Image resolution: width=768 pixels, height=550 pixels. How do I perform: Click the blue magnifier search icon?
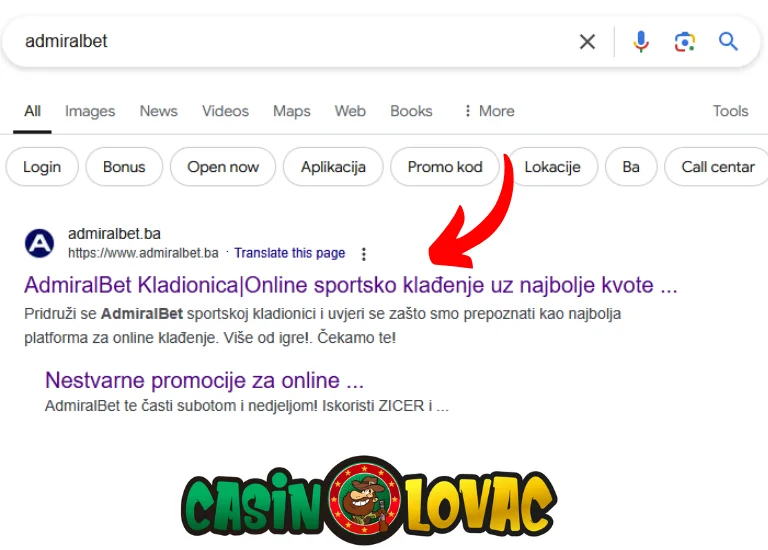click(728, 42)
